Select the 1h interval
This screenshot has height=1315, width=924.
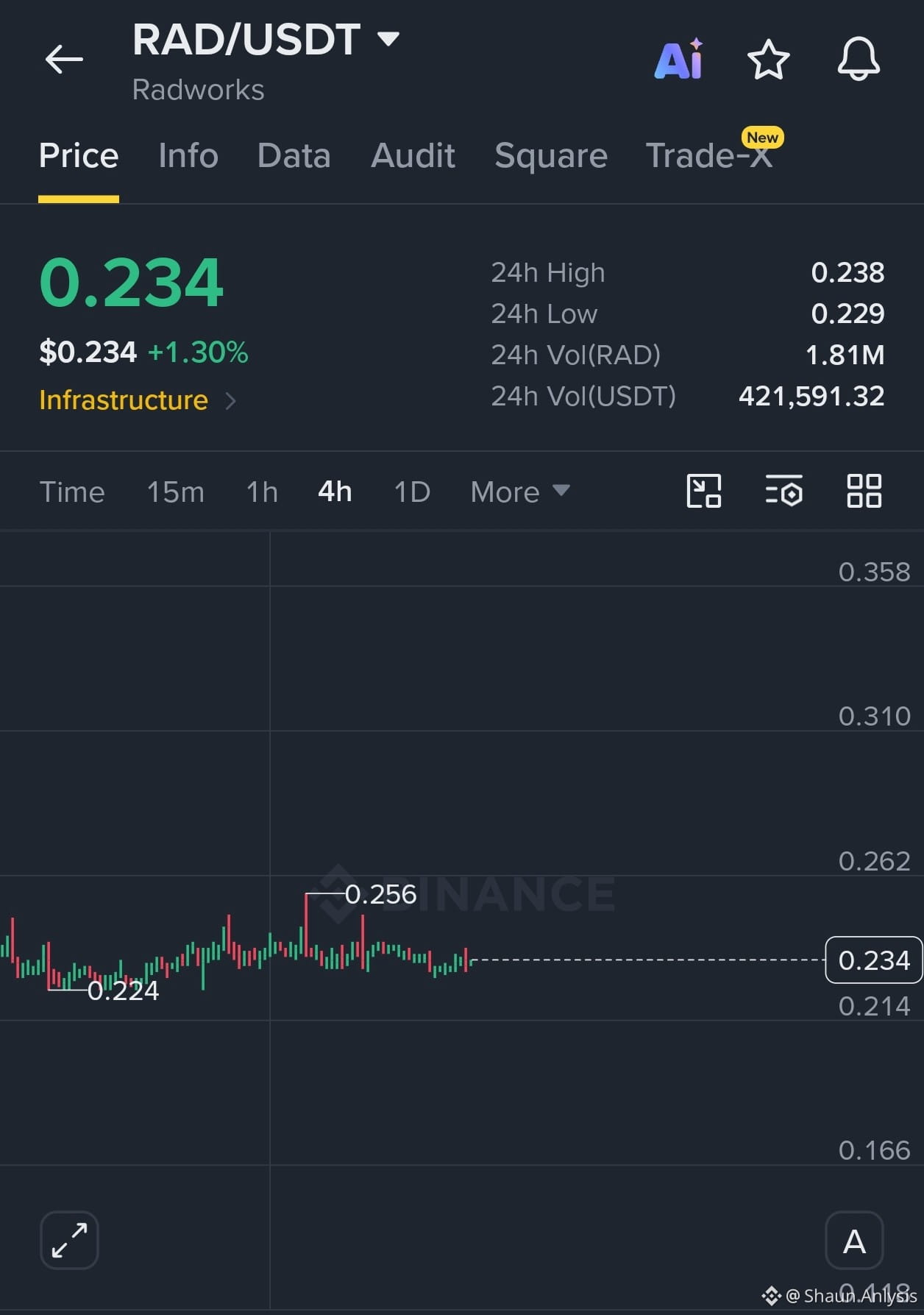[262, 492]
